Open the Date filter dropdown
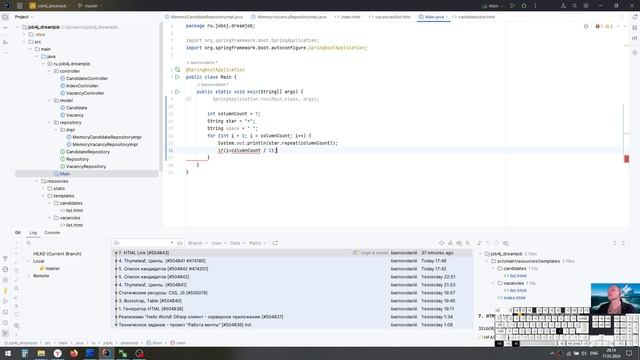The height and width of the screenshot is (360, 640). coord(238,243)
